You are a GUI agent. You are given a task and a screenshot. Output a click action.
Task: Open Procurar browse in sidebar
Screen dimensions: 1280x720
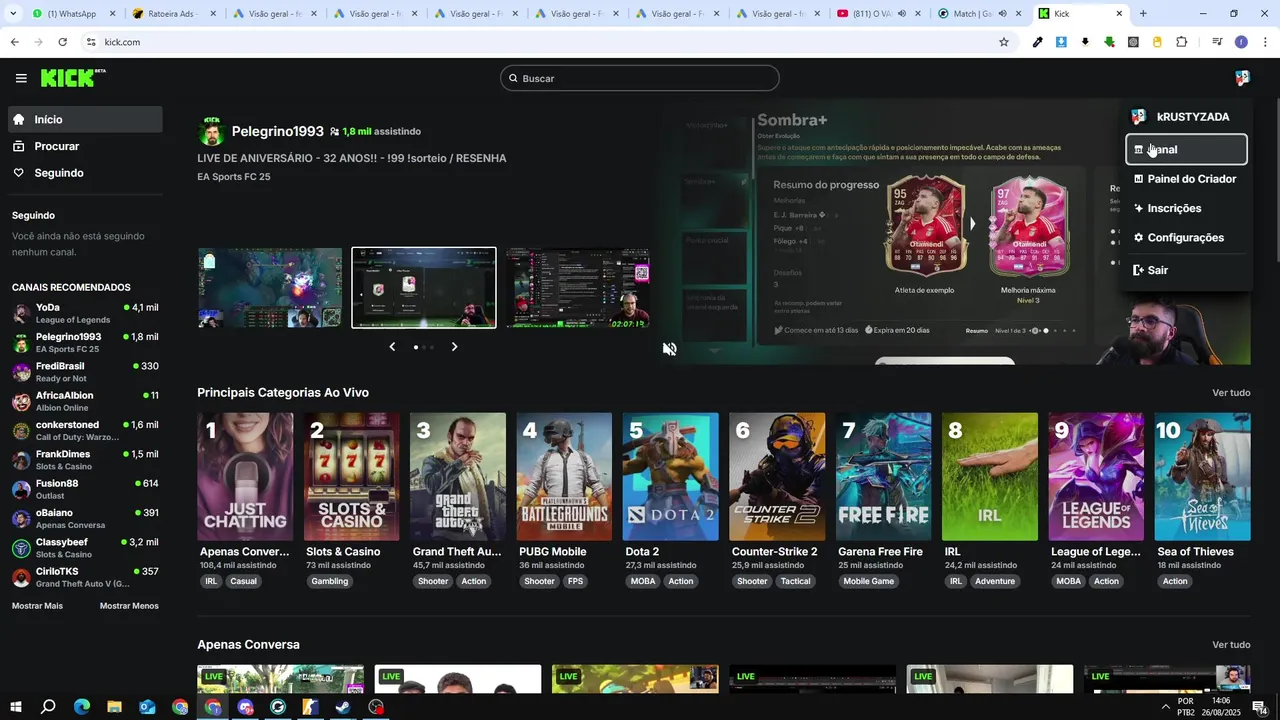point(85,146)
